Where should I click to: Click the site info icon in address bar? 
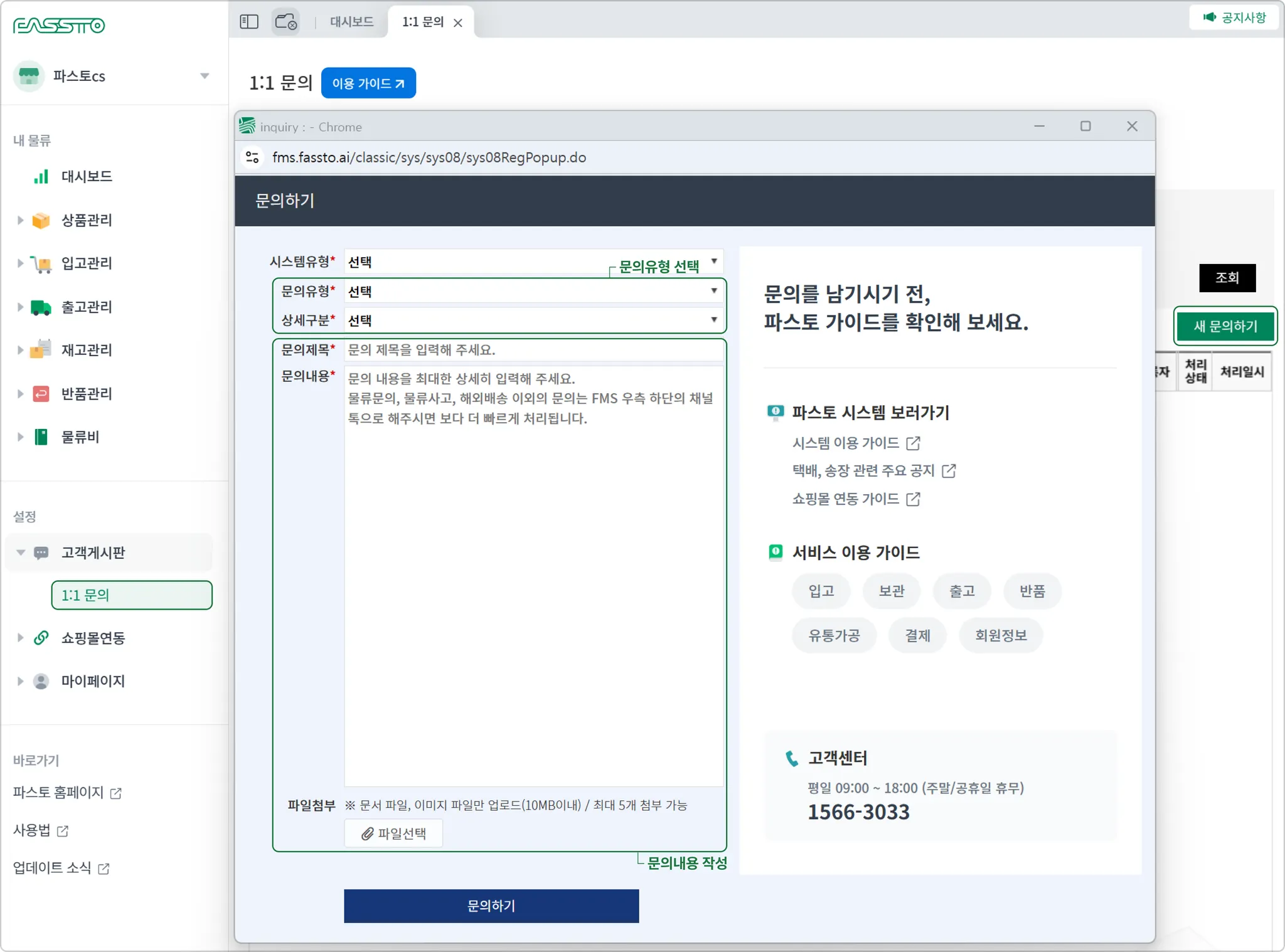[253, 157]
